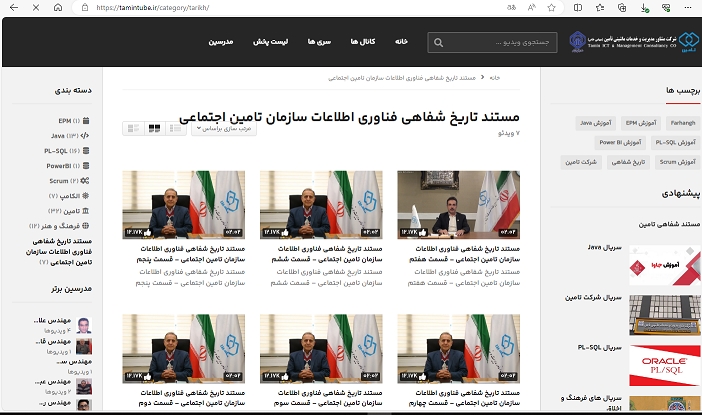Open the قسمت پنجم video title link
702x415 pixels.
point(191,254)
